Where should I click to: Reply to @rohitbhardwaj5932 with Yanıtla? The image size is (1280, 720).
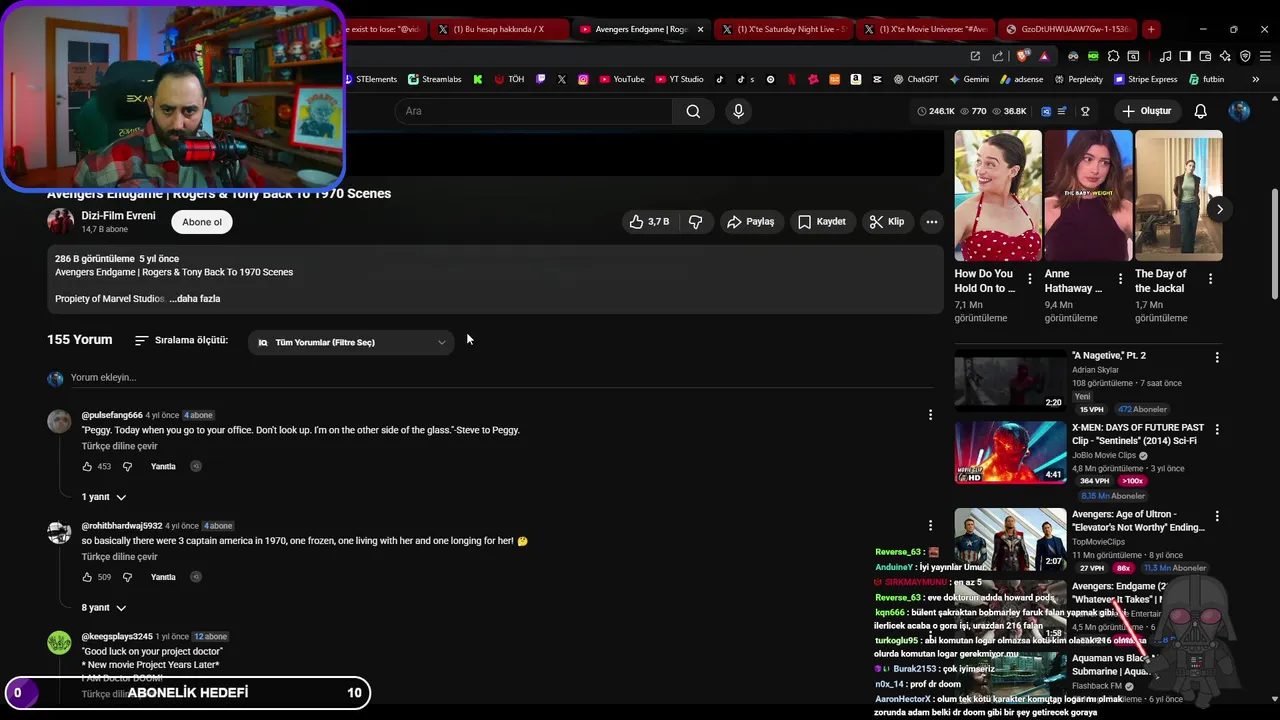tap(163, 577)
